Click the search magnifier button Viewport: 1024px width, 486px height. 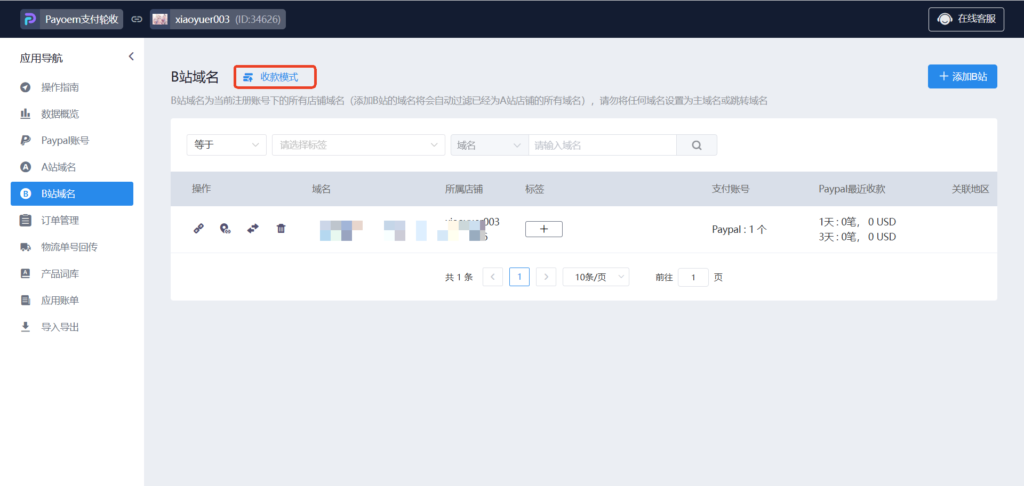coord(696,145)
